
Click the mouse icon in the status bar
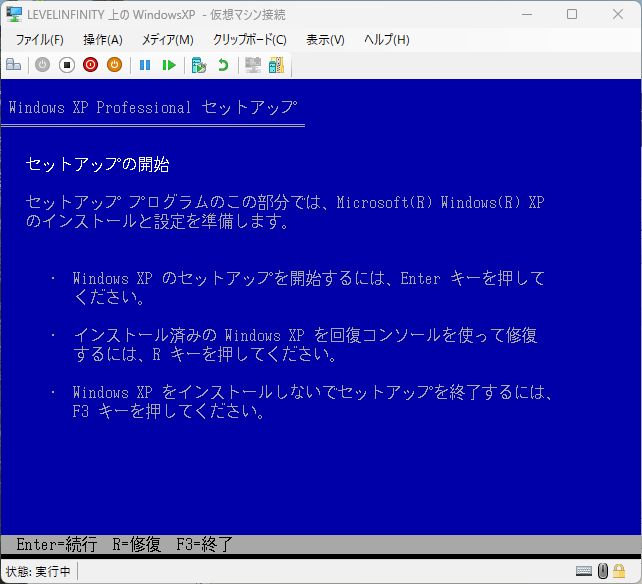point(603,570)
